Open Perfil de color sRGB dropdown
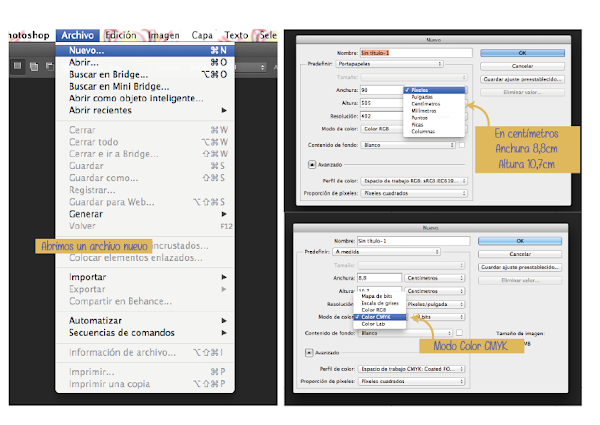Viewport: 600px width, 425px height. pos(414,181)
